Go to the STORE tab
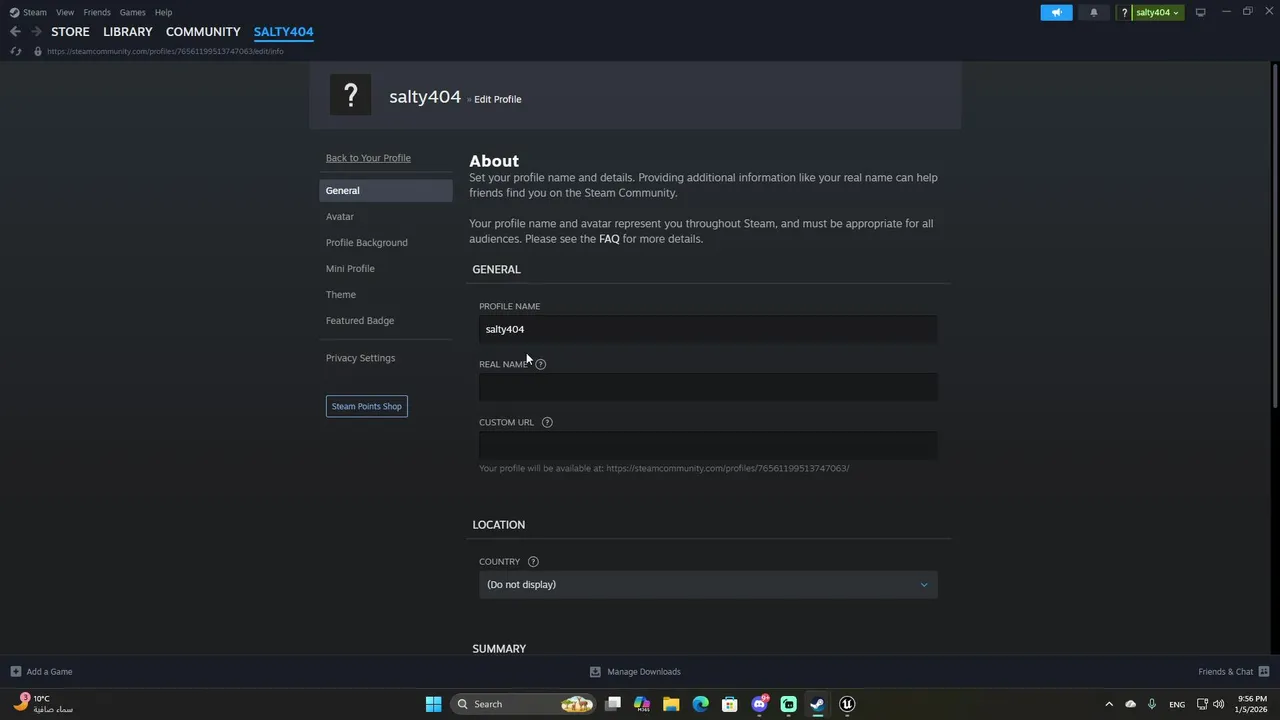Image resolution: width=1280 pixels, height=720 pixels. point(70,32)
